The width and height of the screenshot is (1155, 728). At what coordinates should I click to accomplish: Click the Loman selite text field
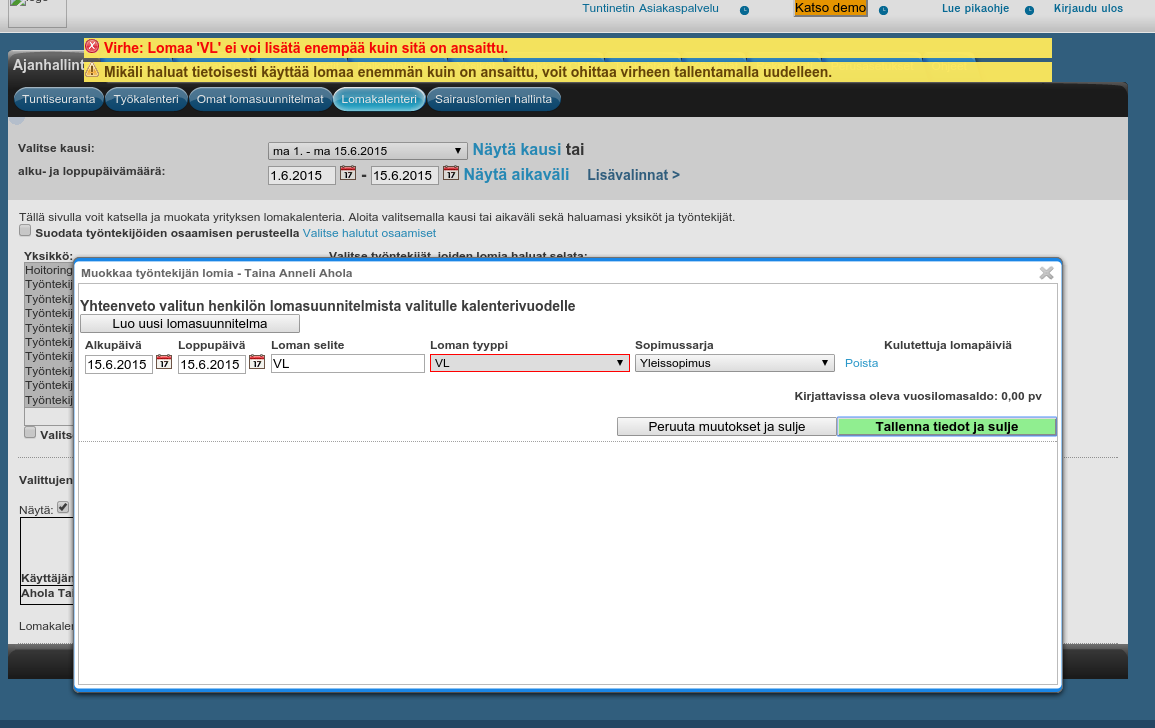point(348,364)
